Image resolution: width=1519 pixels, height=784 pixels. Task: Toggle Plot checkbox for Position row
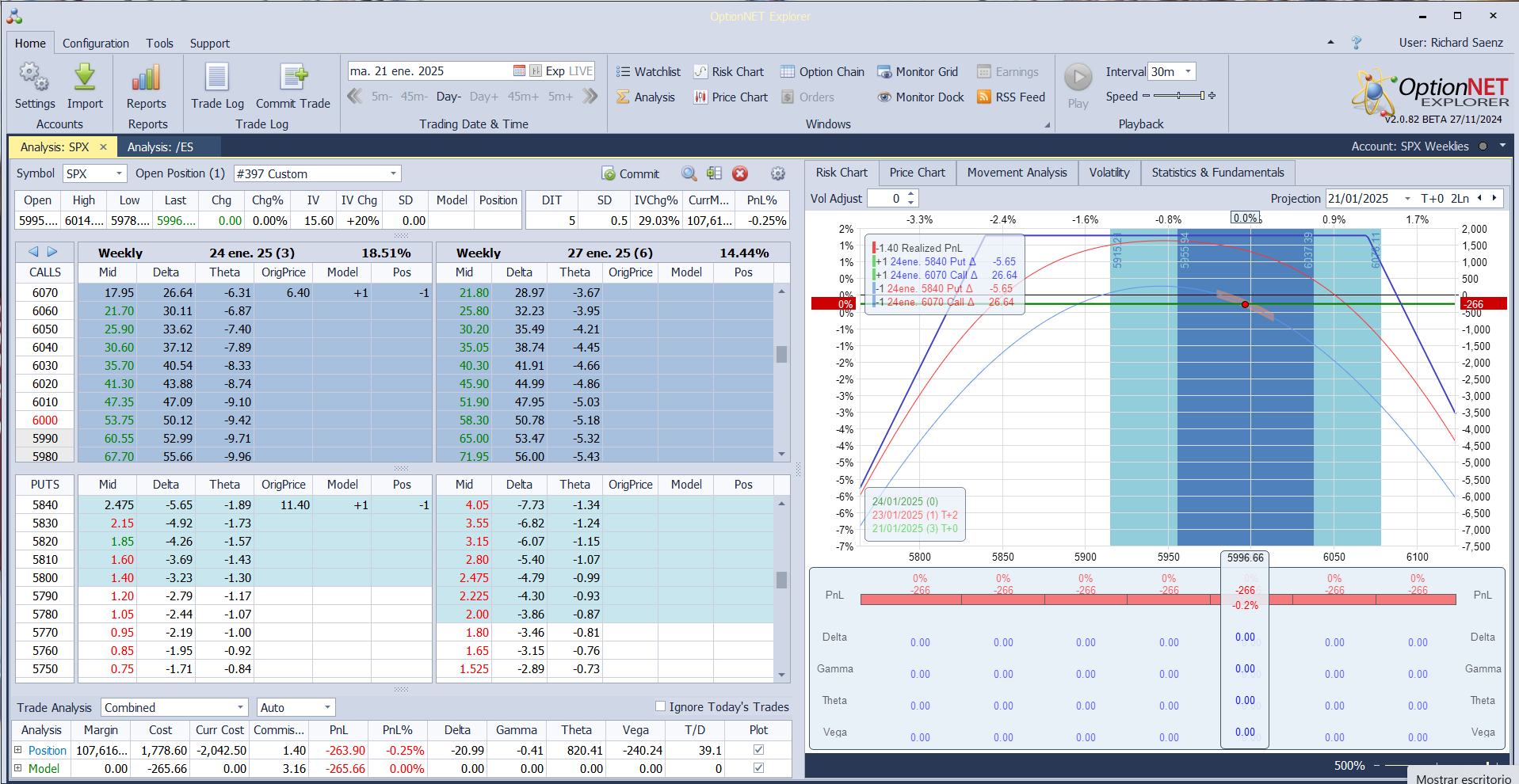(758, 750)
